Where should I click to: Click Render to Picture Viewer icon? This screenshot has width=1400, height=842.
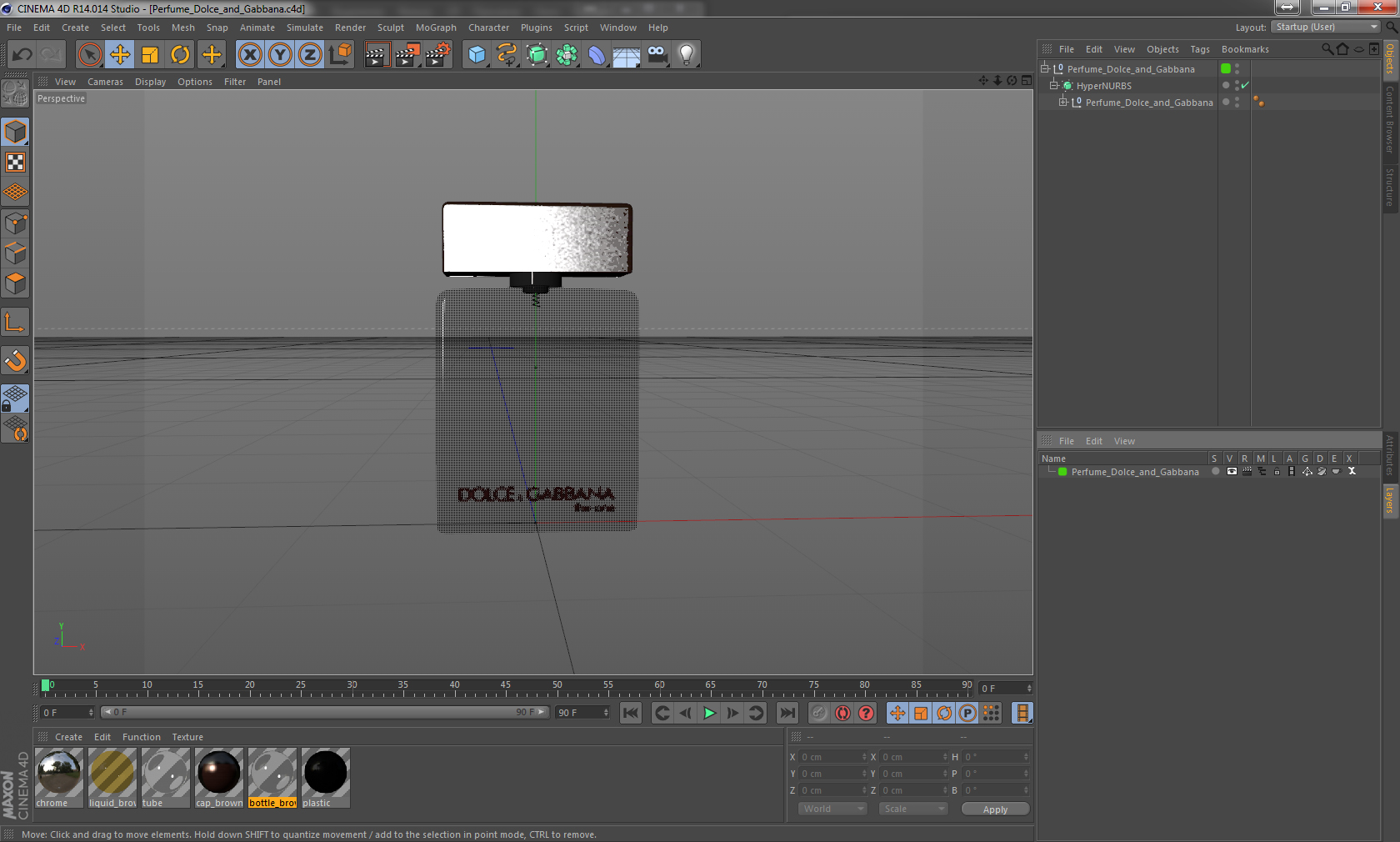407,55
